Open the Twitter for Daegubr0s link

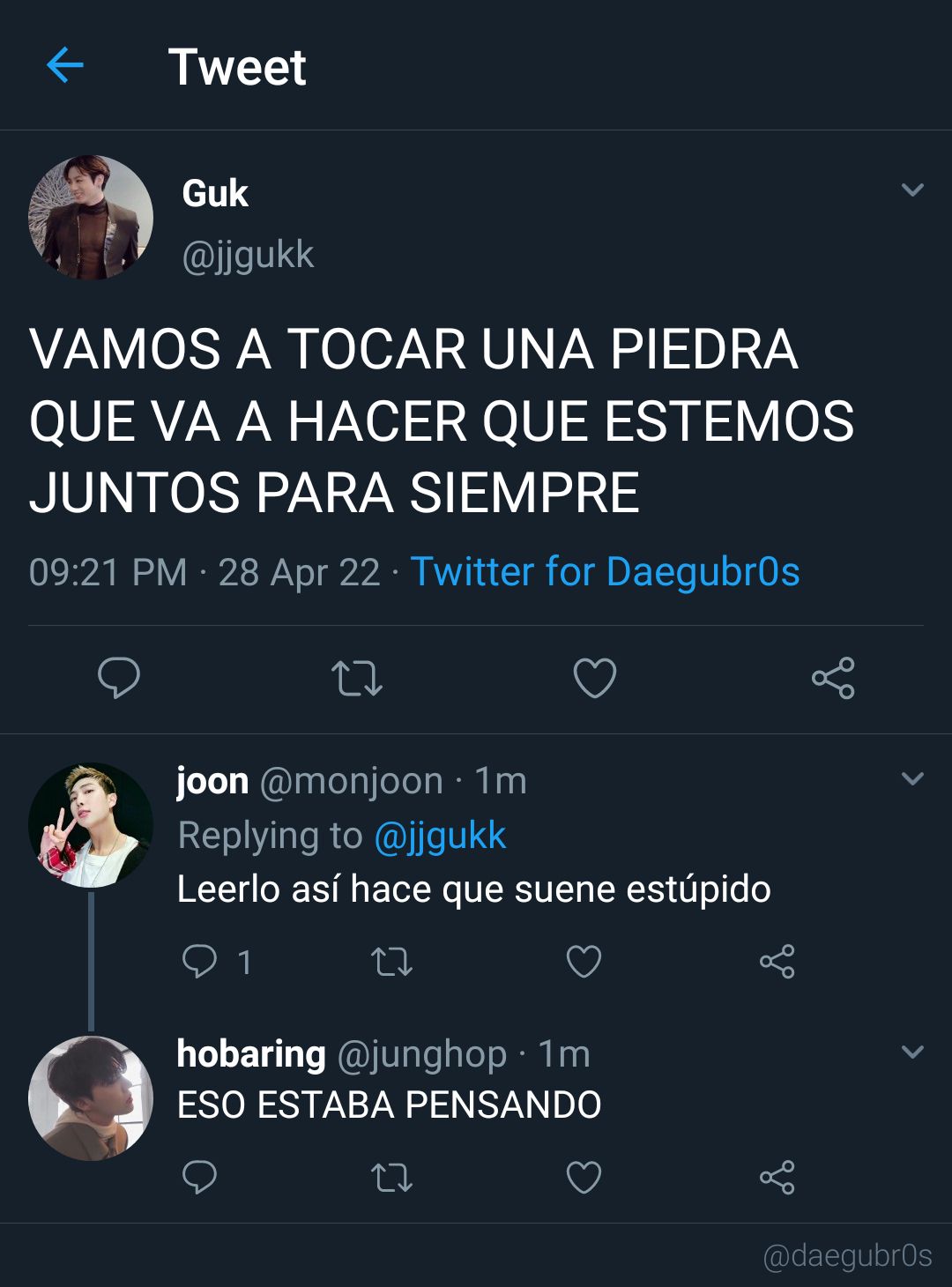[x=606, y=571]
